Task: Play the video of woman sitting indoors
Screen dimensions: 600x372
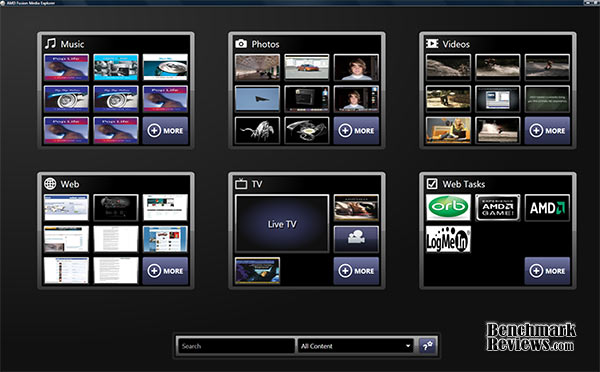Action: click(x=448, y=131)
